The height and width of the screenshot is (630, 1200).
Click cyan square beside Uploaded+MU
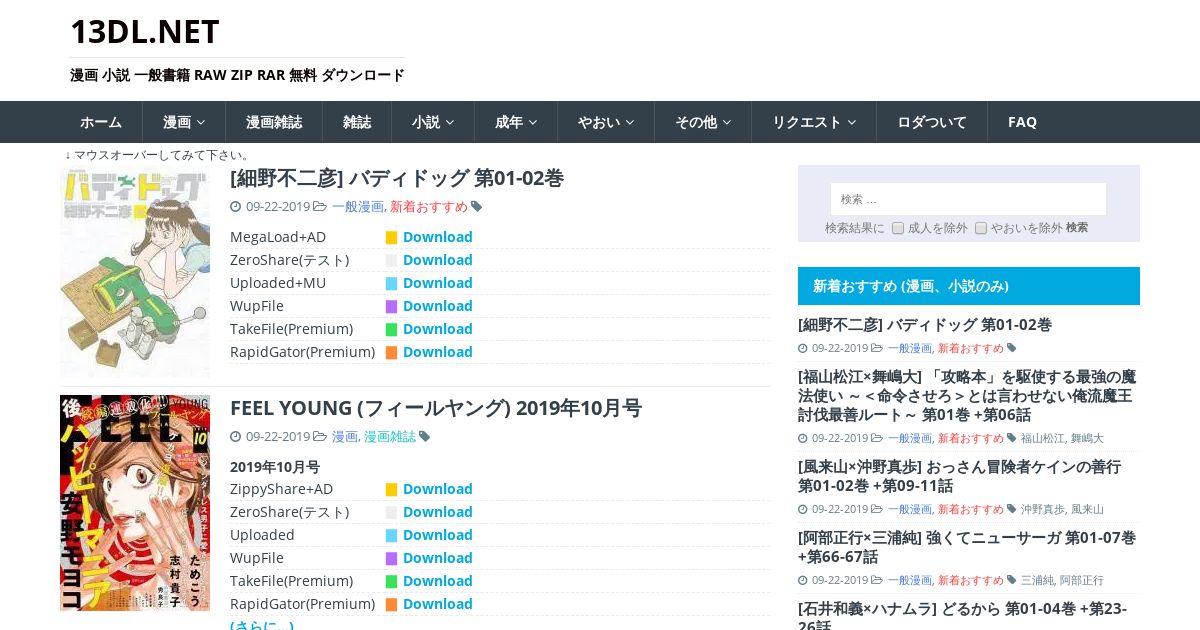392,284
